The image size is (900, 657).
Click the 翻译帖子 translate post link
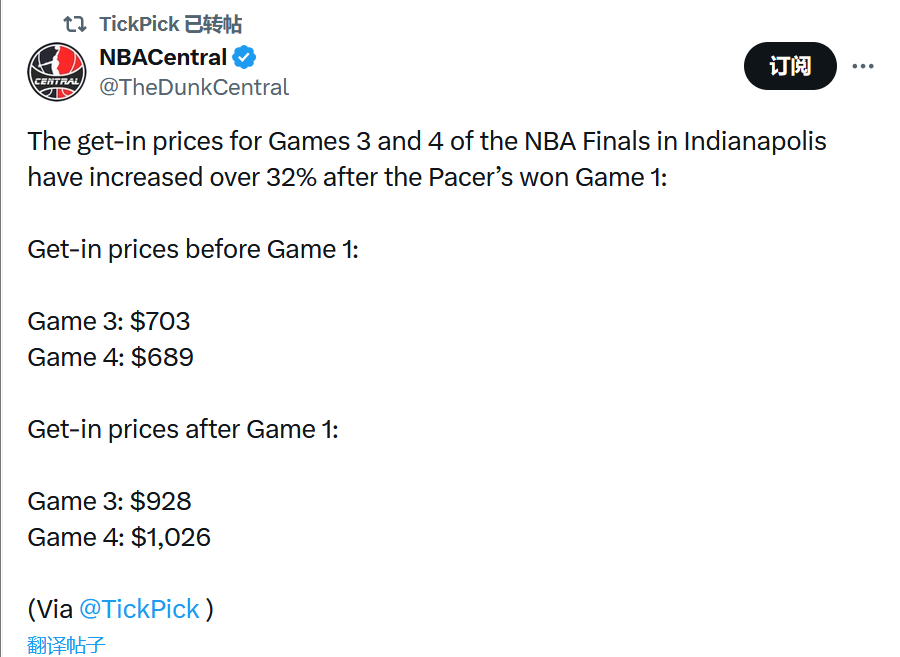point(66,645)
